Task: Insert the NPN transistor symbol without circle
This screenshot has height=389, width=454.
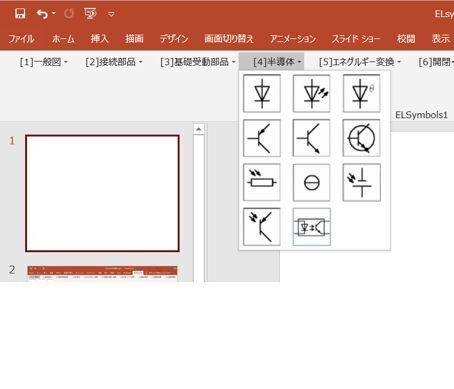Action: tap(312, 138)
